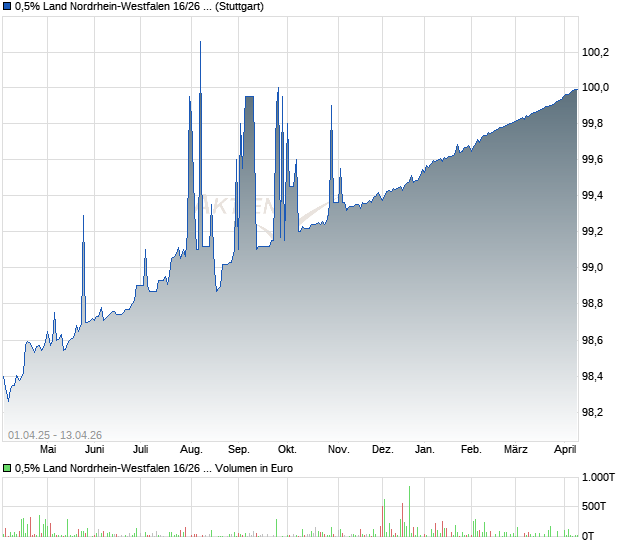Select the 'Aug.' month label
Screen dimensions: 620x546
[192, 450]
